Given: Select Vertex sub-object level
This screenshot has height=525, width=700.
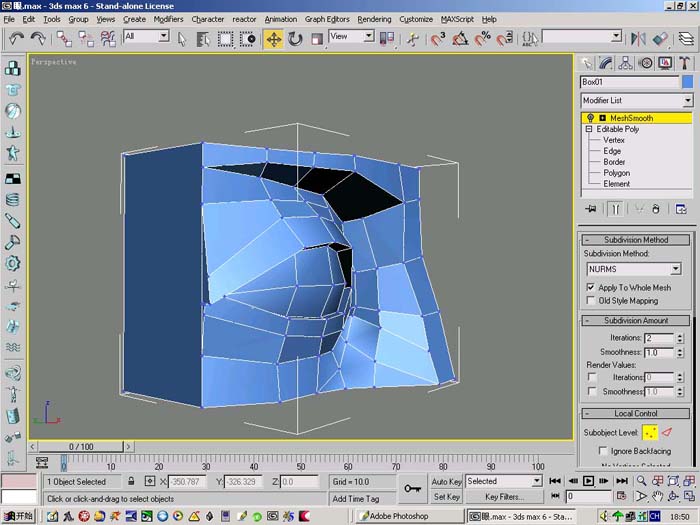Looking at the screenshot, I should coord(614,140).
